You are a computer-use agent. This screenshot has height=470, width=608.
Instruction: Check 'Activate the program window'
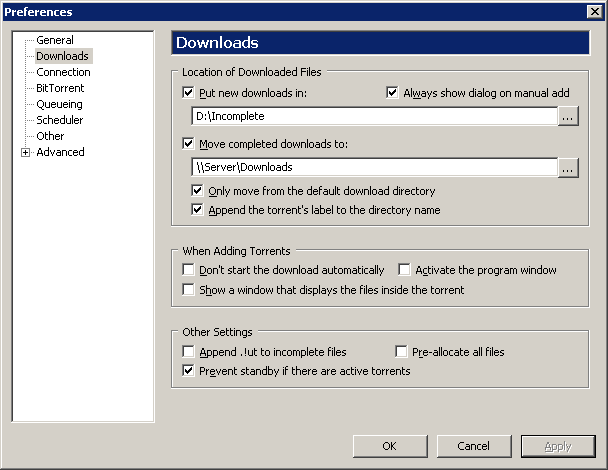pyautogui.click(x=404, y=270)
